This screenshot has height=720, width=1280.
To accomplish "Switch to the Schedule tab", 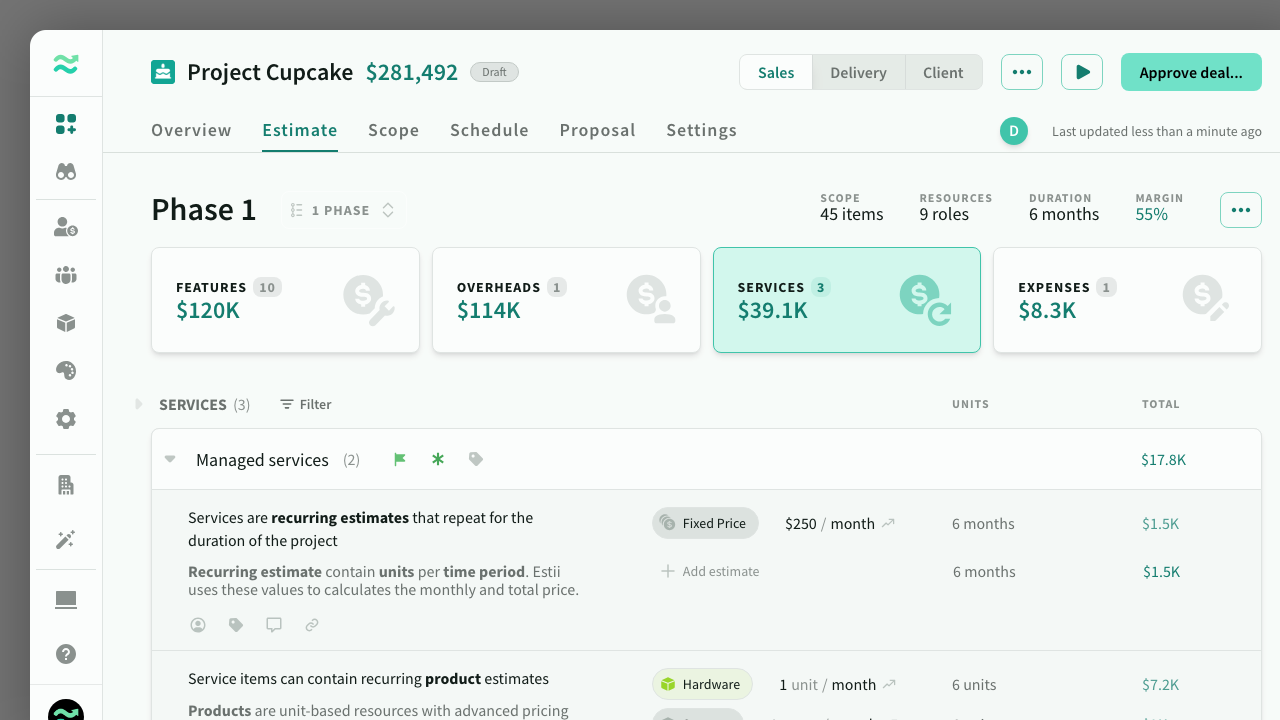I will click(489, 130).
